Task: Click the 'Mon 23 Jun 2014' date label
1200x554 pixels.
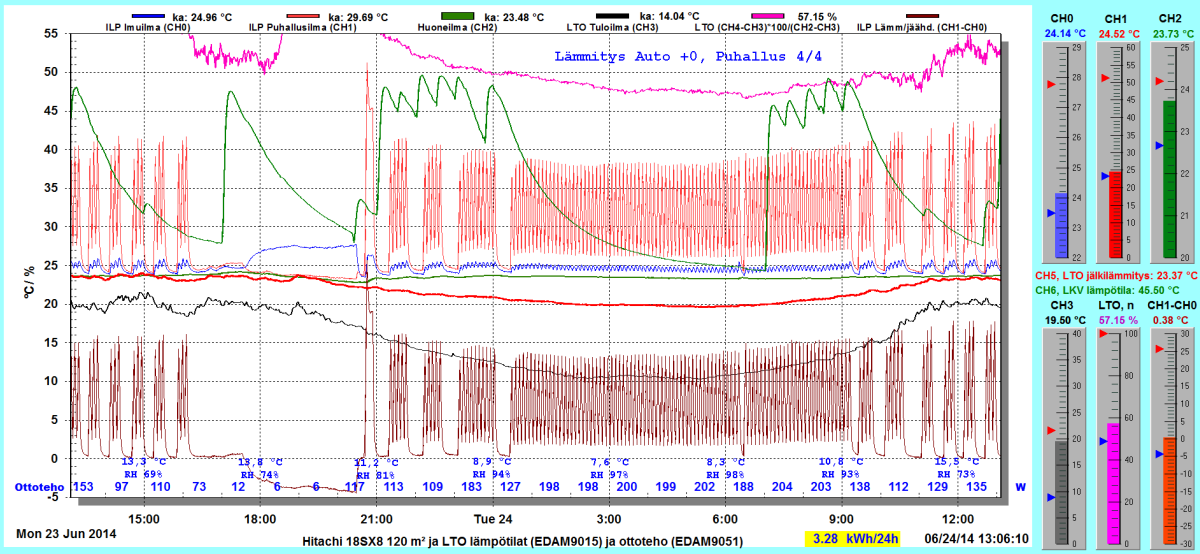Action: point(66,533)
